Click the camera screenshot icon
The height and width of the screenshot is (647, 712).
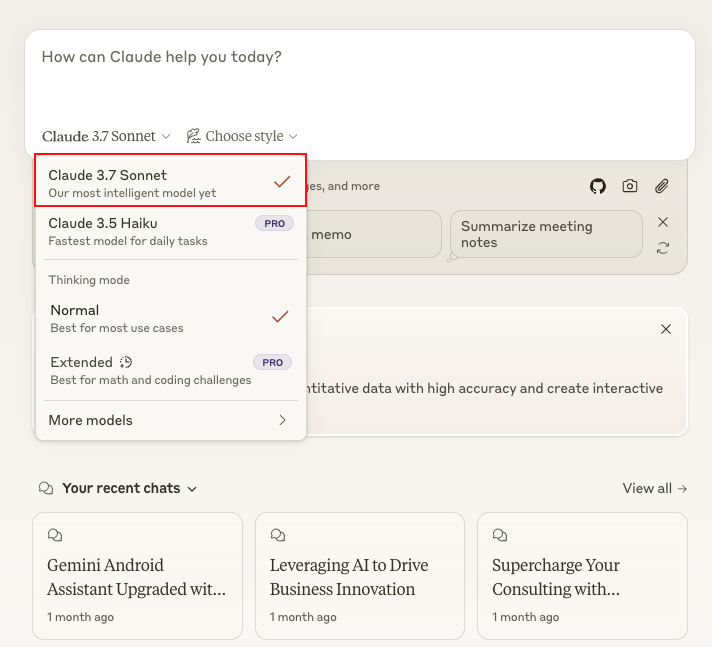click(x=629, y=186)
